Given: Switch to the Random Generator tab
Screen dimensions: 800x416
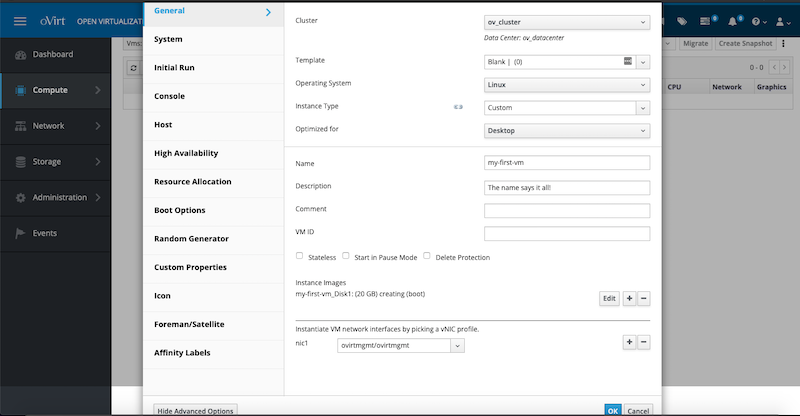Looking at the screenshot, I should click(213, 240).
